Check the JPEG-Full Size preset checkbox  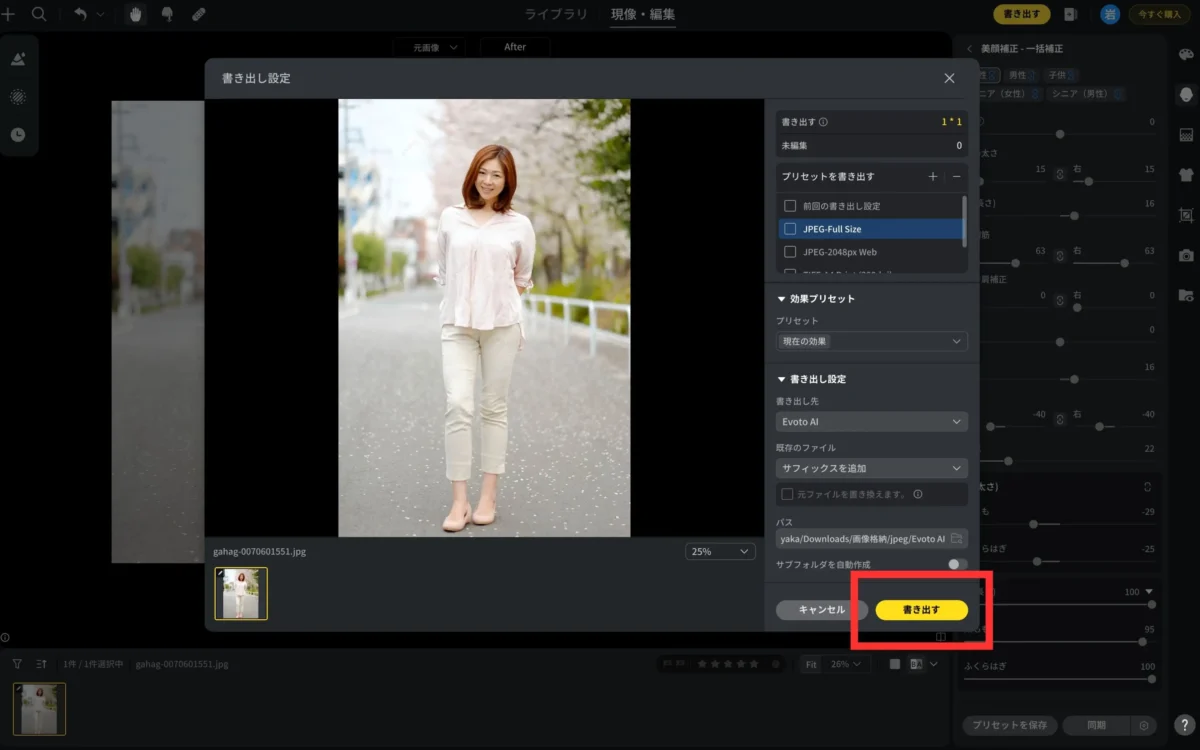(790, 229)
